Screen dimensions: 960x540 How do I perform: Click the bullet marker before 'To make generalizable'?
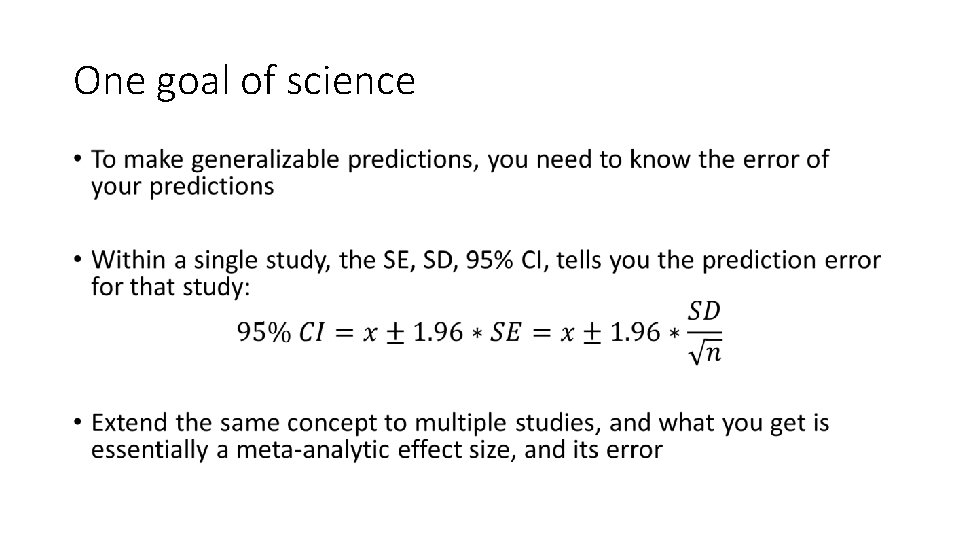(x=78, y=159)
